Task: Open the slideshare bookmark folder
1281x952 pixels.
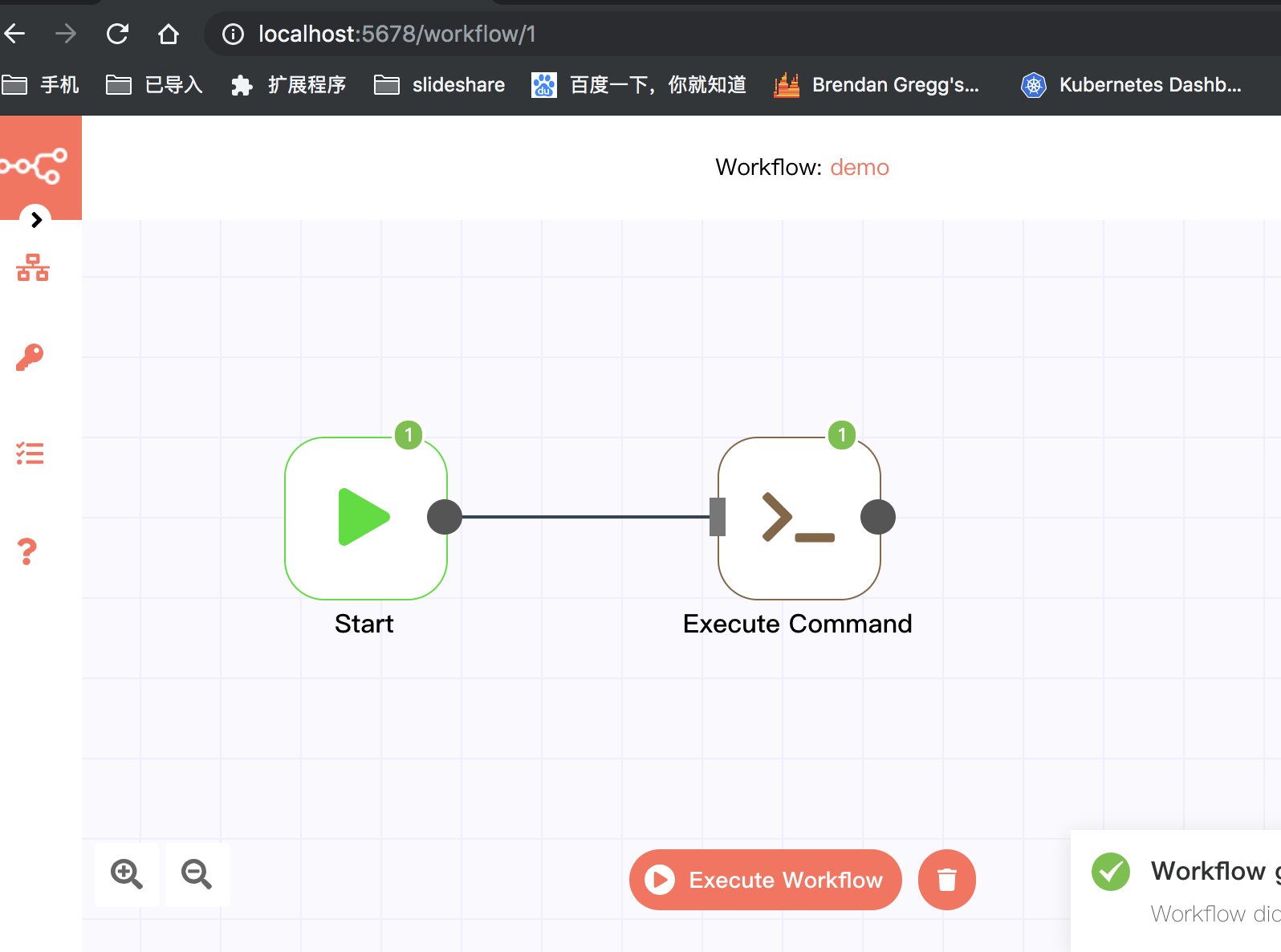Action: [x=440, y=84]
